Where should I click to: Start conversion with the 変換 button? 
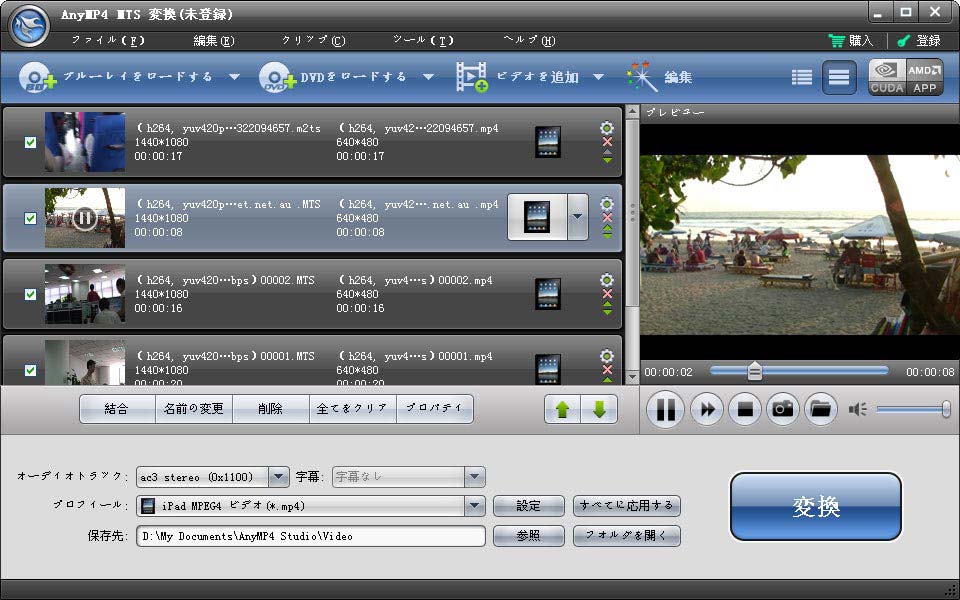(816, 506)
